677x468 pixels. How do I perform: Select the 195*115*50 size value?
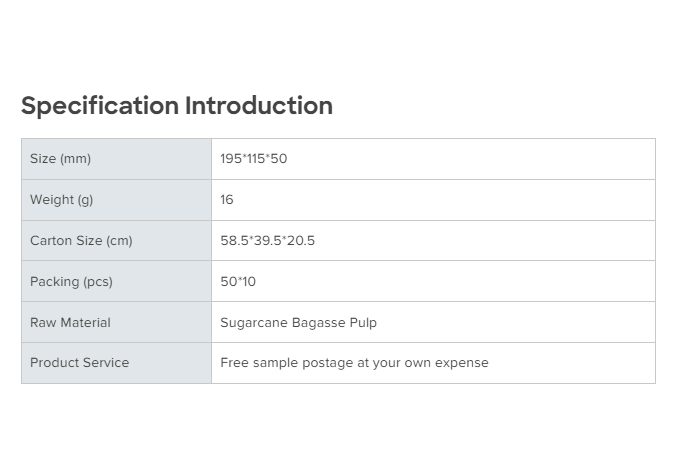tap(254, 159)
